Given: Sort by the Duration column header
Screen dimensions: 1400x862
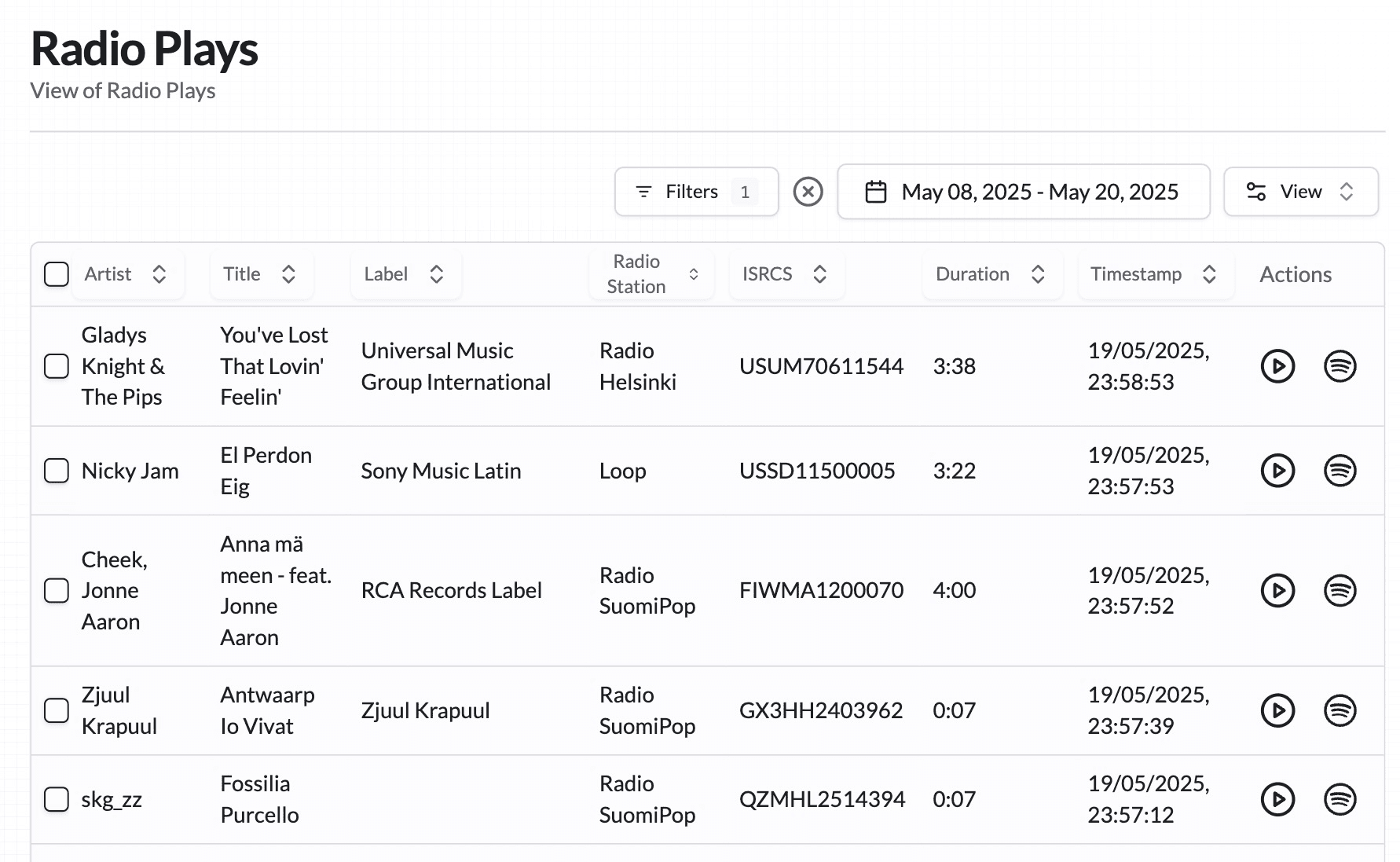Looking at the screenshot, I should click(x=990, y=274).
